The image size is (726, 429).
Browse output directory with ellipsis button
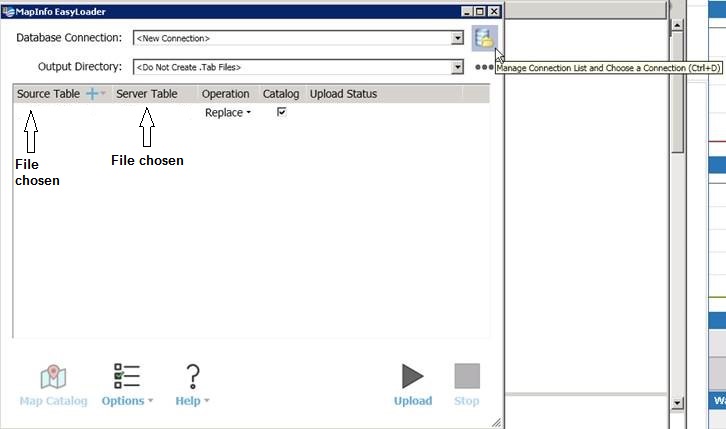484,67
